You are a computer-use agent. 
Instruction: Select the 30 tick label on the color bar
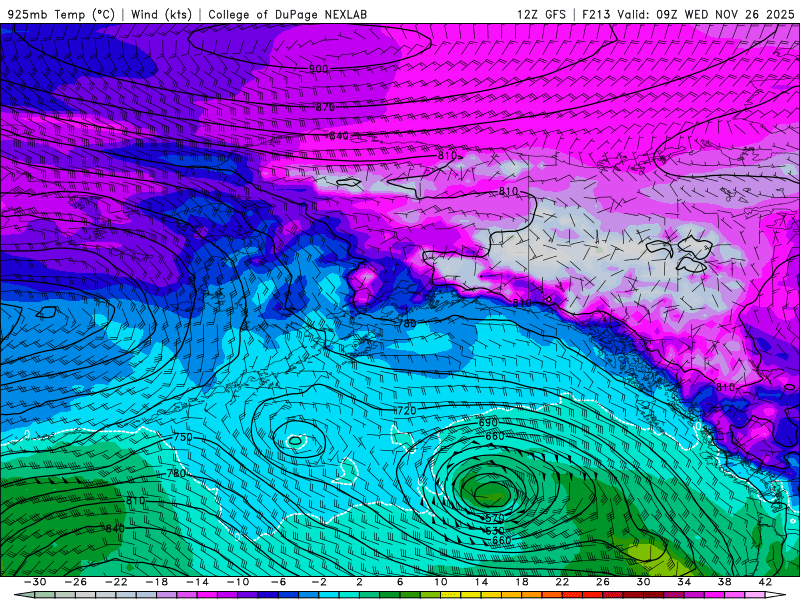coord(643,582)
